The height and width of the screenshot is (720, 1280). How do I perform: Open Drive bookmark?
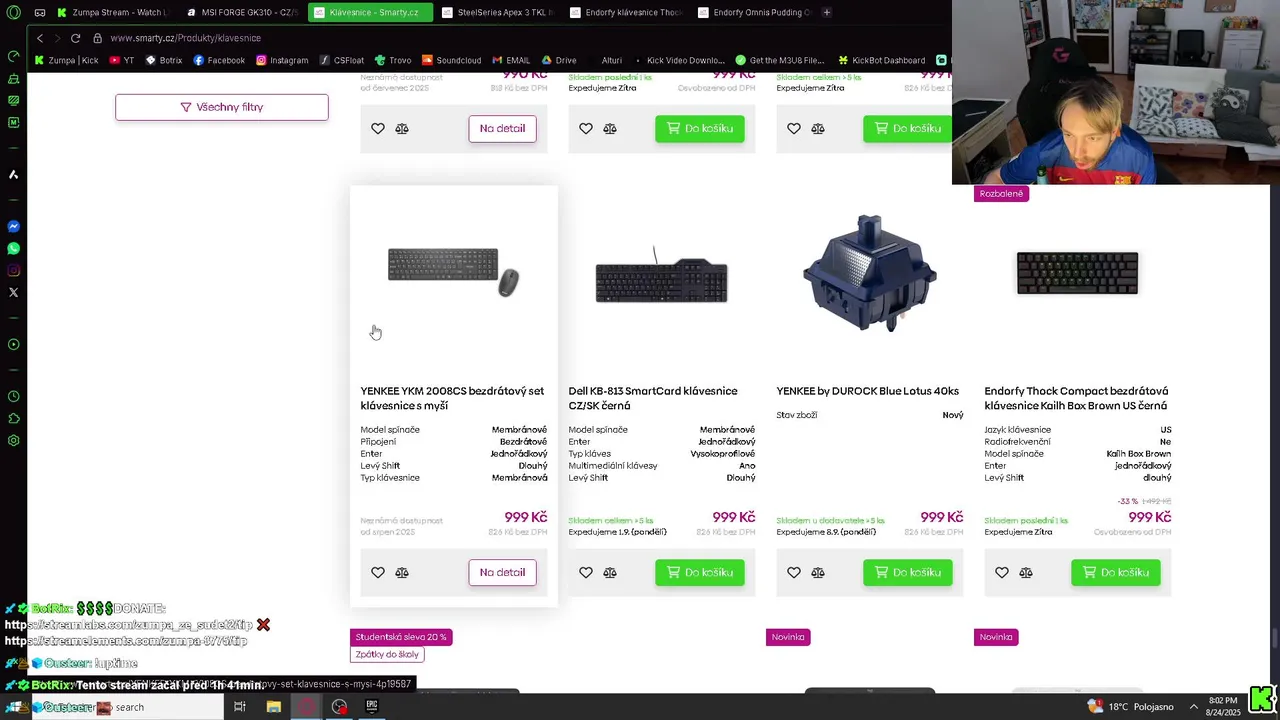(559, 60)
